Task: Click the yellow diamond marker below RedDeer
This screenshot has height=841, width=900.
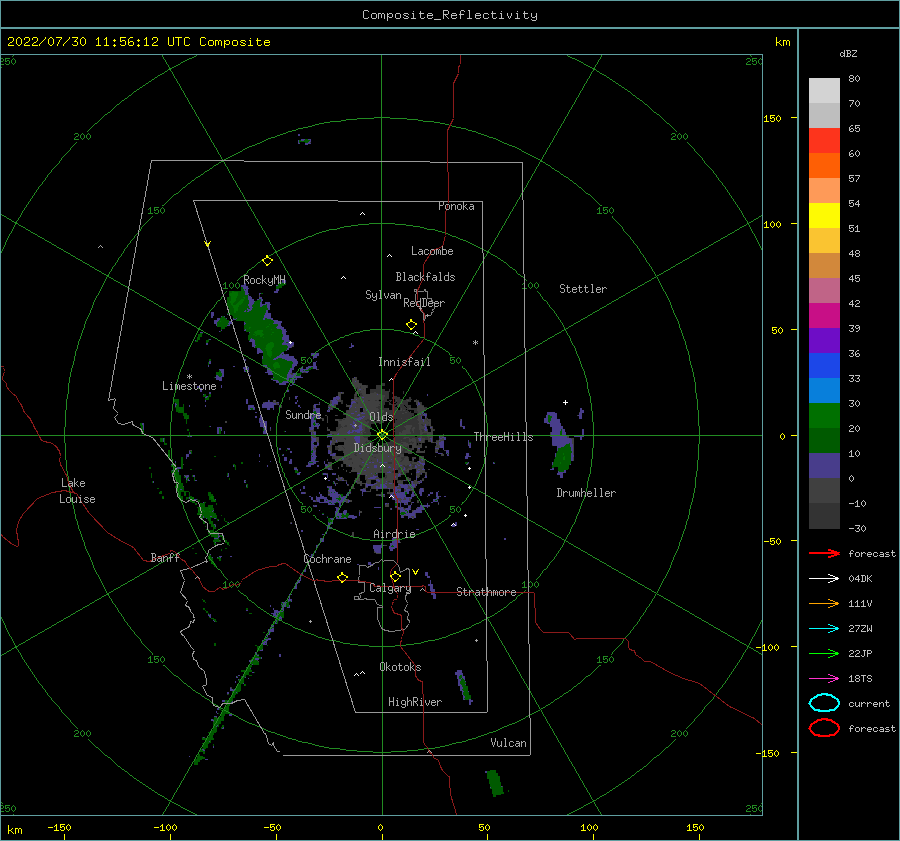Action: (412, 325)
